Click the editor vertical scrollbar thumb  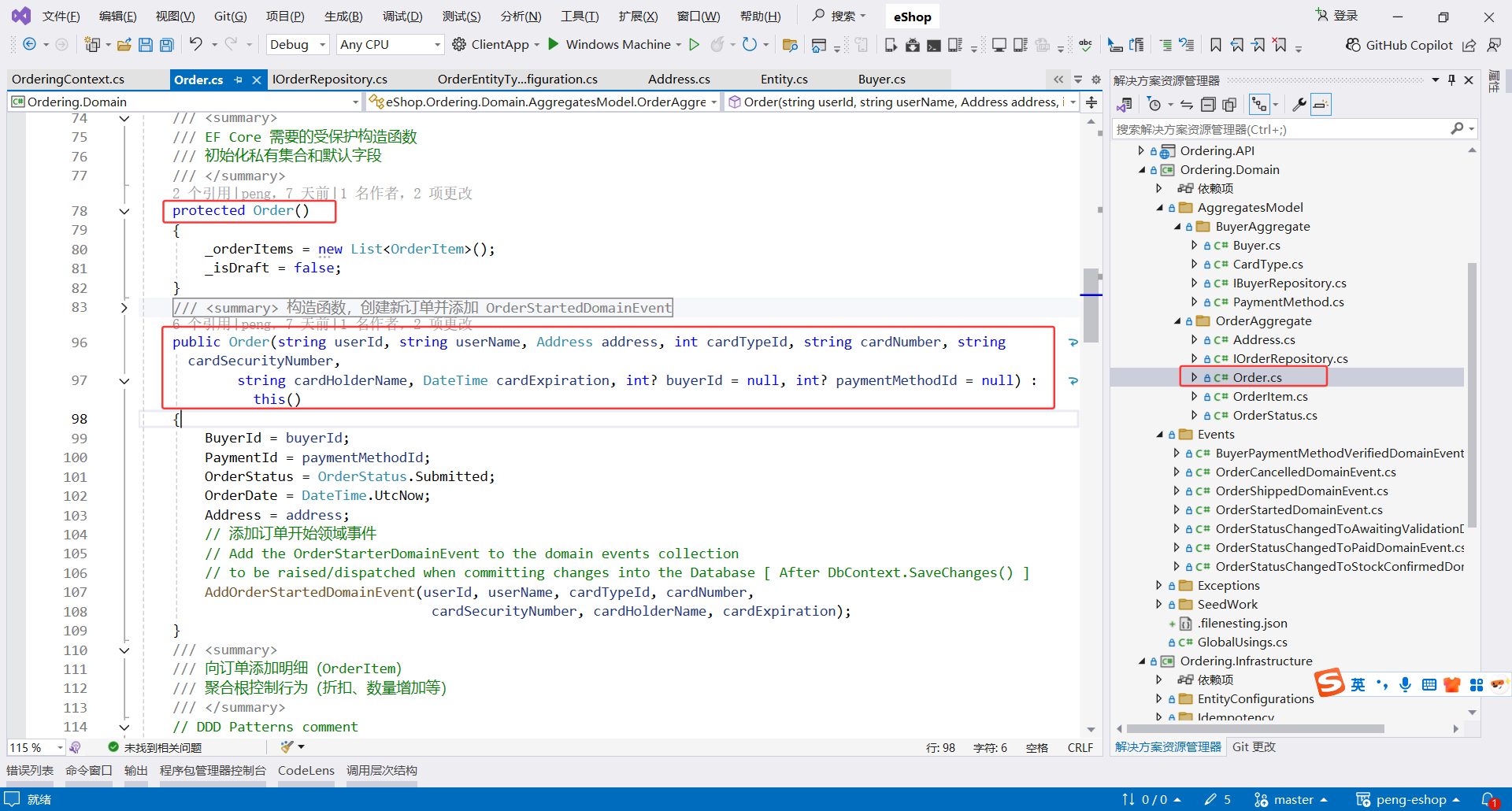(1091, 306)
